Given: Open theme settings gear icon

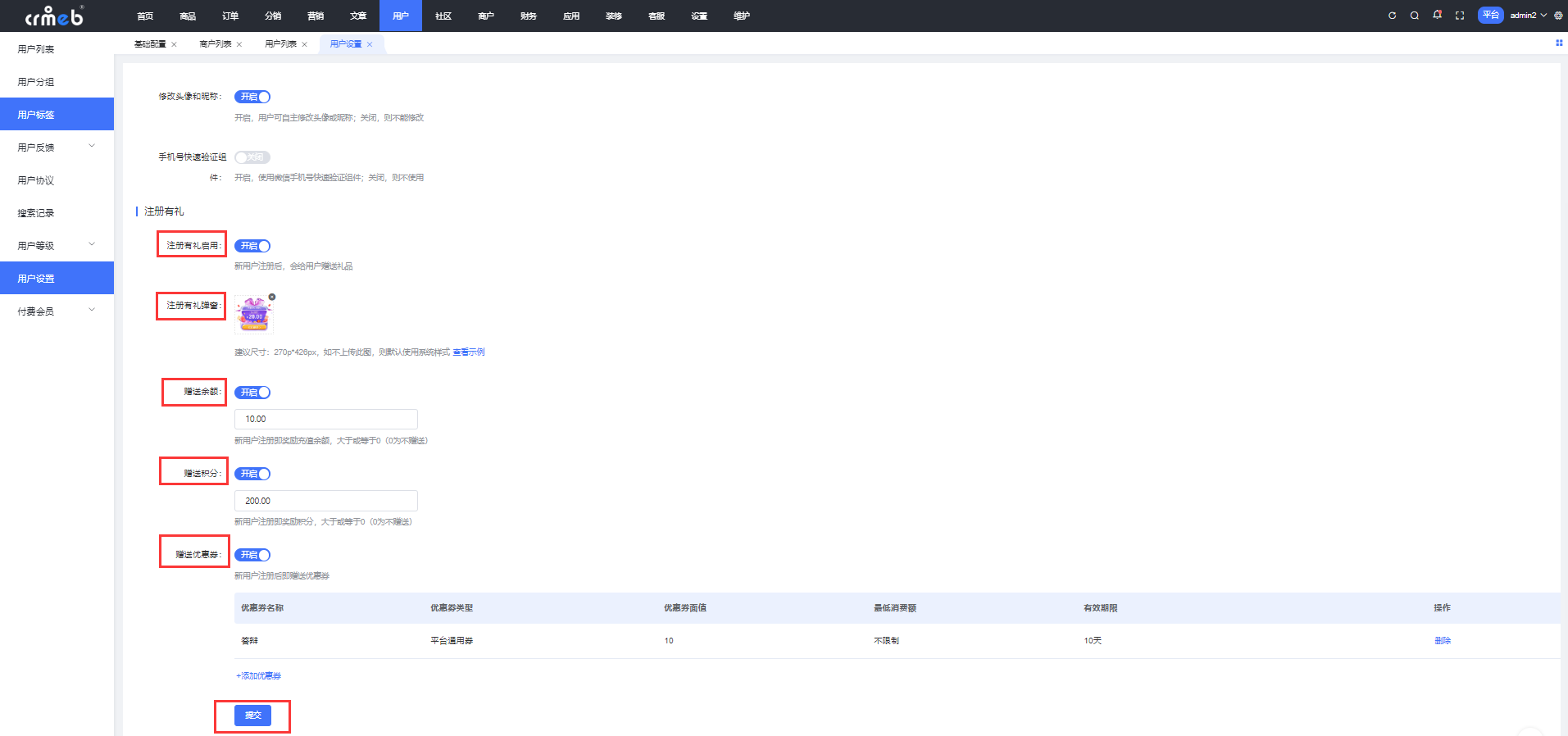Looking at the screenshot, I should [1558, 16].
